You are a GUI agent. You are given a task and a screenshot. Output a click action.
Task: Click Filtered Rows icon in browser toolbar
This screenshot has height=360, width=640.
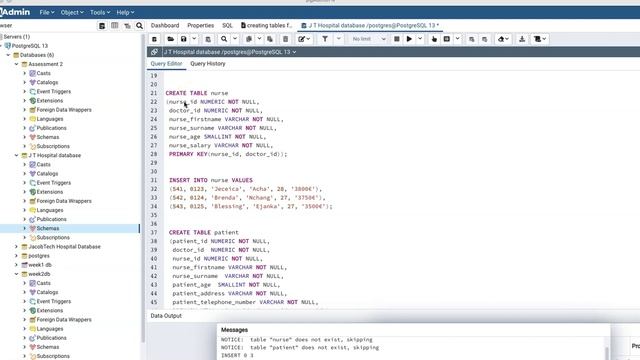click(x=127, y=26)
